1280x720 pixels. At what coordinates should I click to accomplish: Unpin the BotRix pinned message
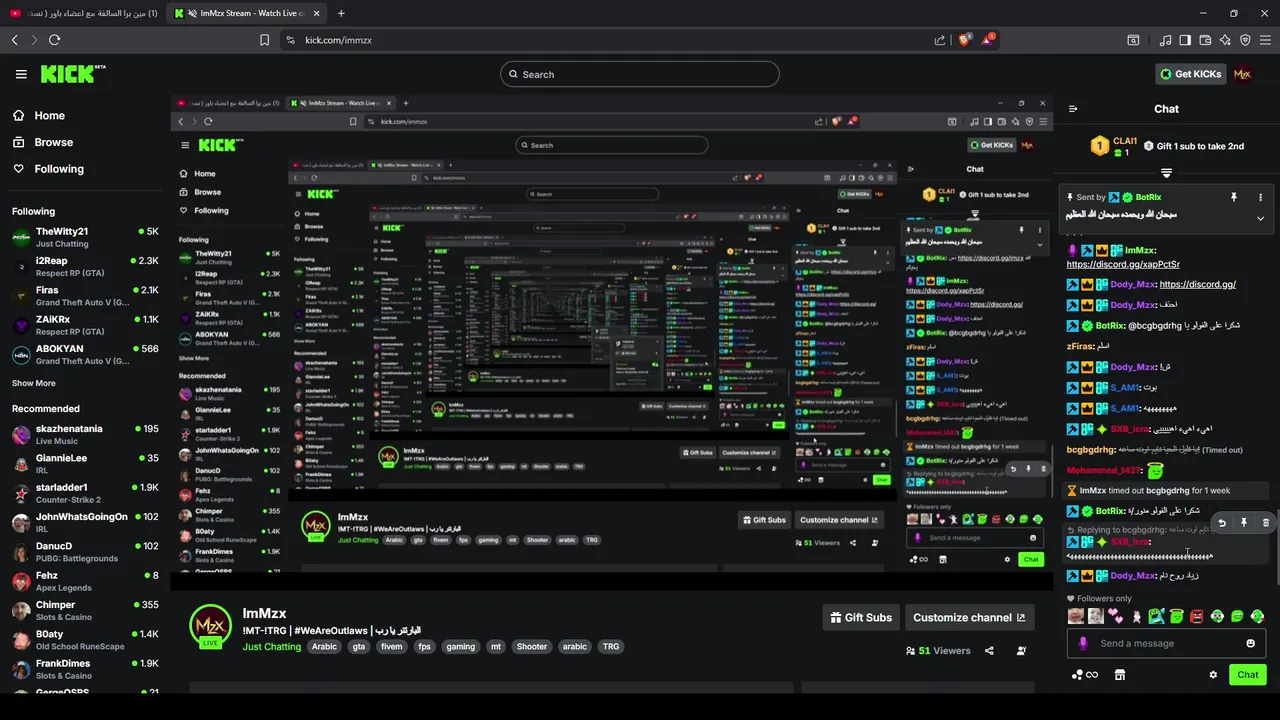1234,198
